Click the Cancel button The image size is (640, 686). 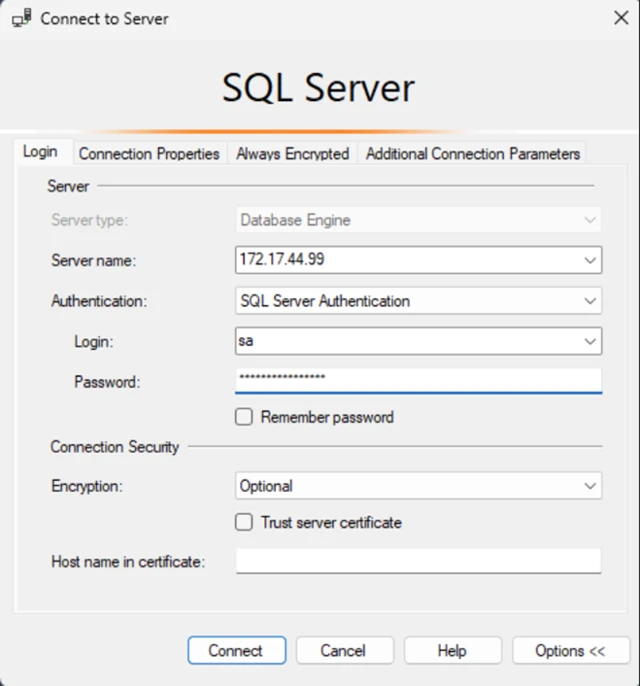pyautogui.click(x=344, y=650)
